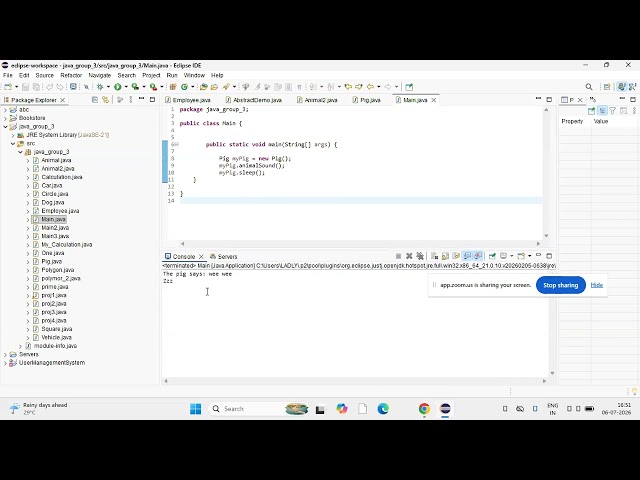Click the New Java Class icon
The width and height of the screenshot is (640, 480).
tap(184, 87)
